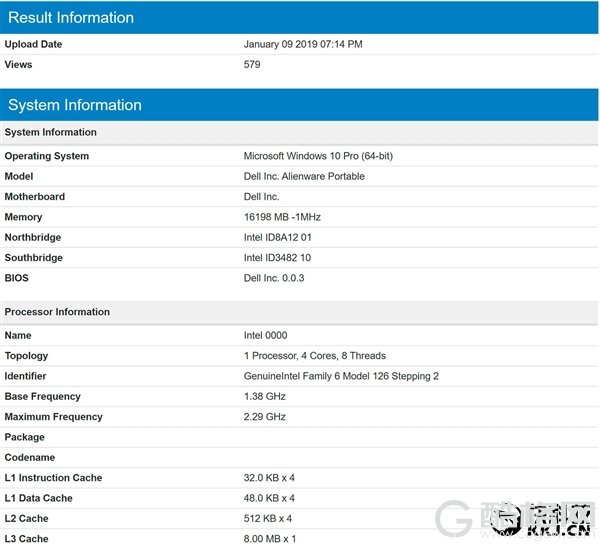Select the 8.00 MB x 1 value

(270, 539)
